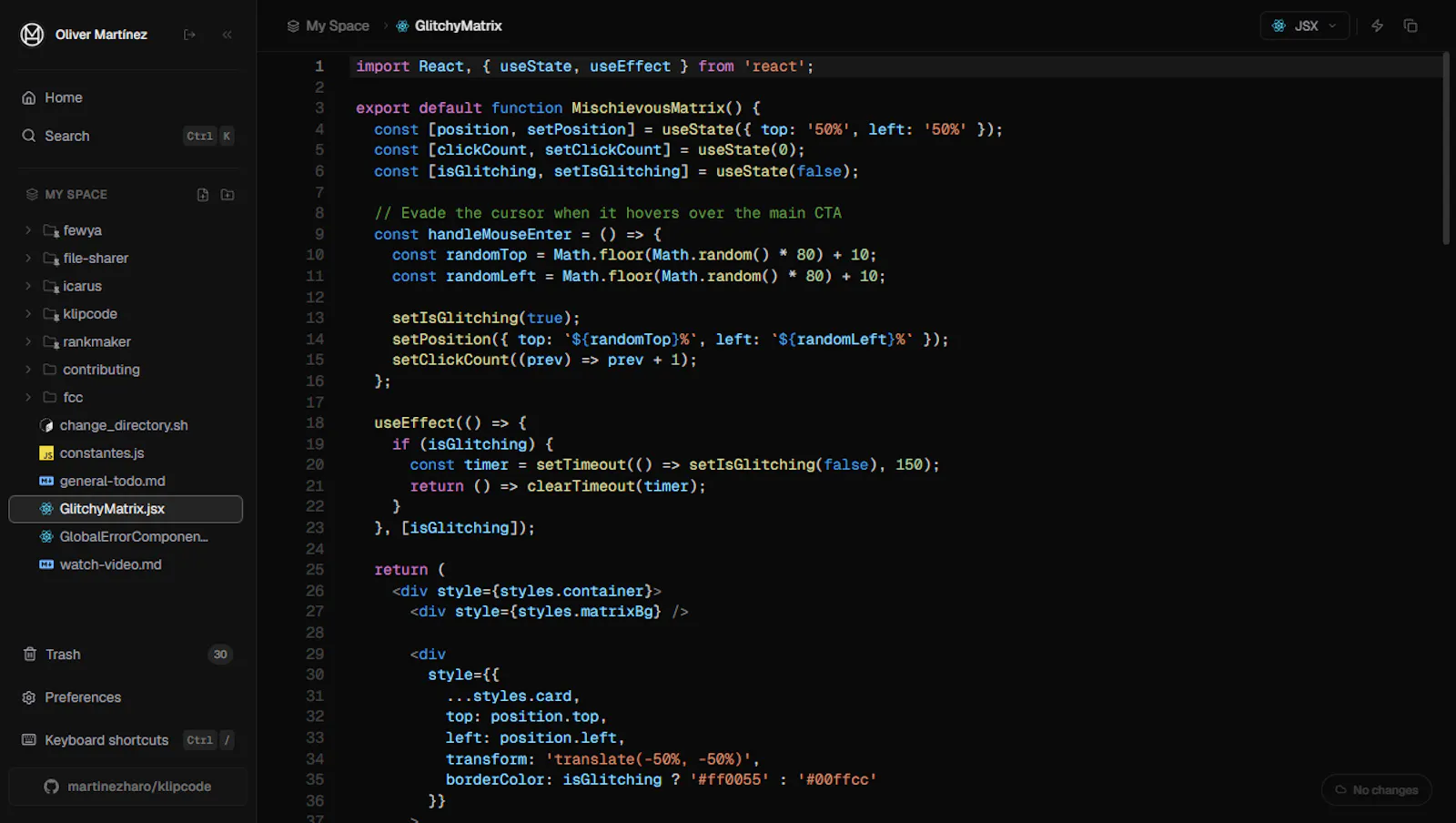This screenshot has width=1456, height=823.
Task: Expand the fewya folder chevron
Action: 28,230
